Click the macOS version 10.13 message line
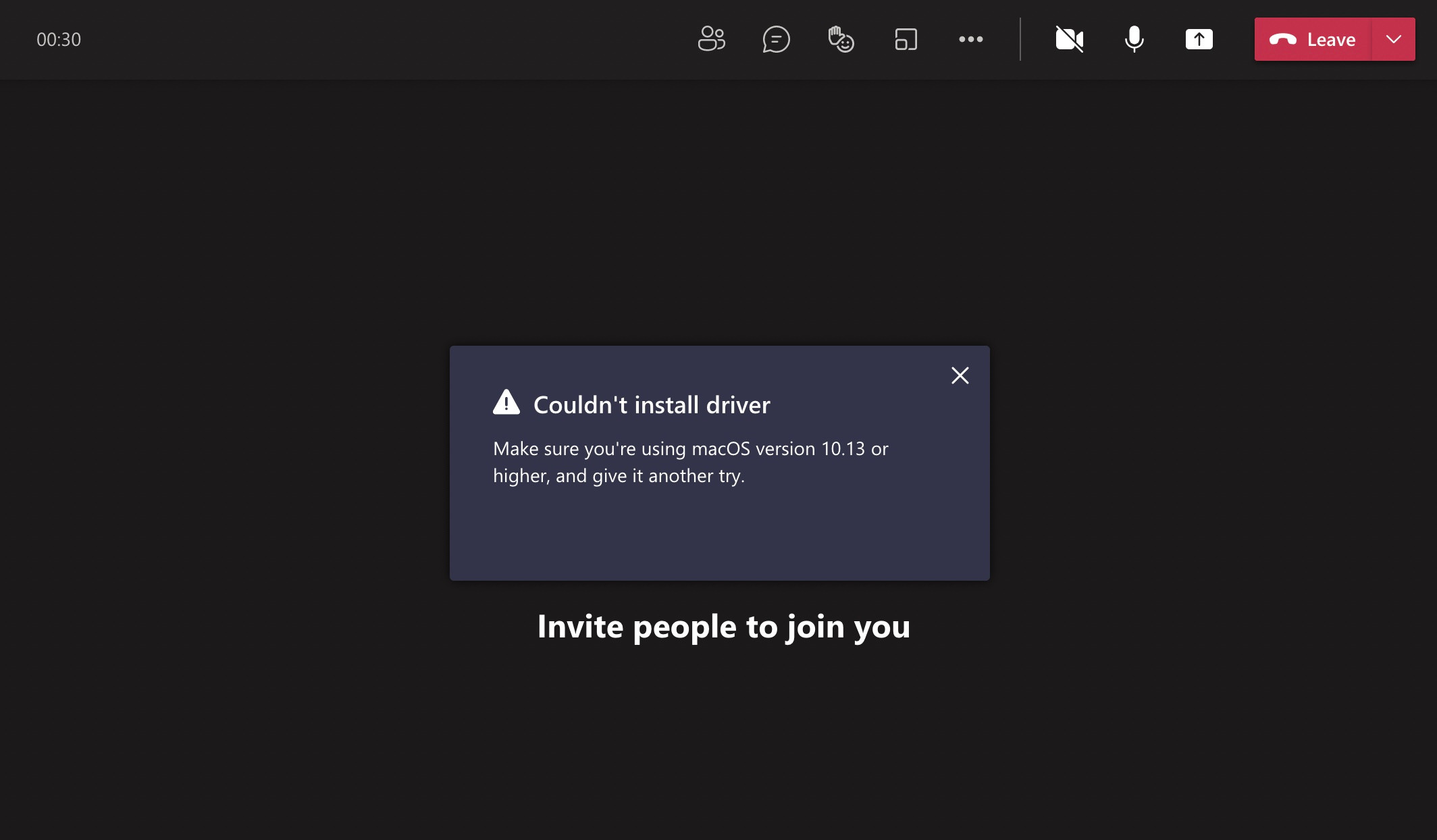Screen dimensions: 1437x840 pyautogui.click(x=690, y=449)
